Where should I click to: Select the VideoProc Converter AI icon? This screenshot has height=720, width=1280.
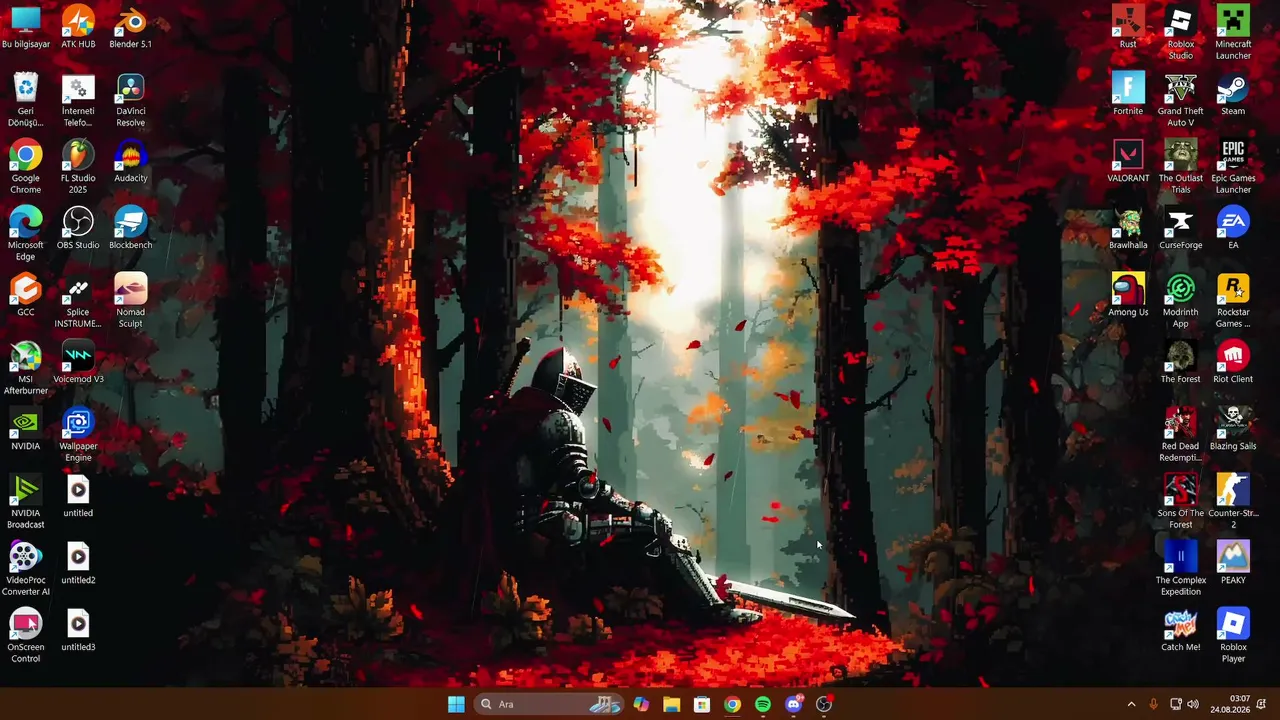tap(26, 569)
